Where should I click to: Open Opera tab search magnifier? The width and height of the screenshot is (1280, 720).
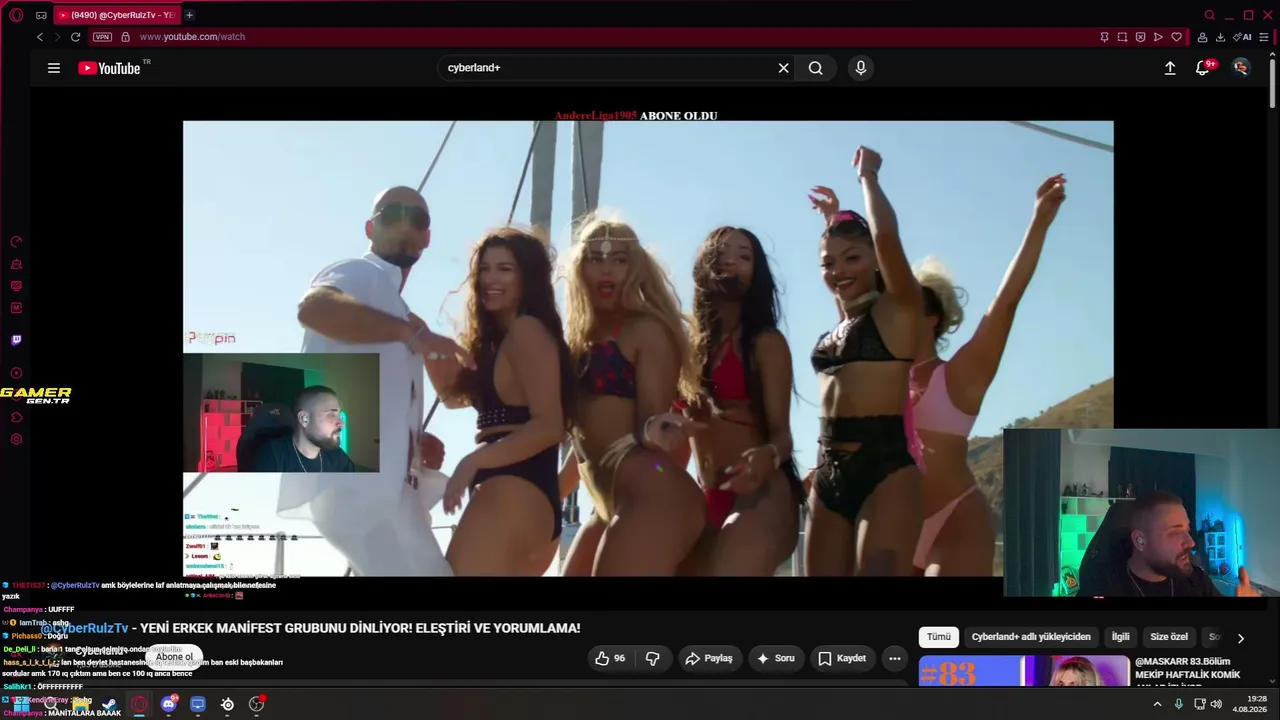1210,15
